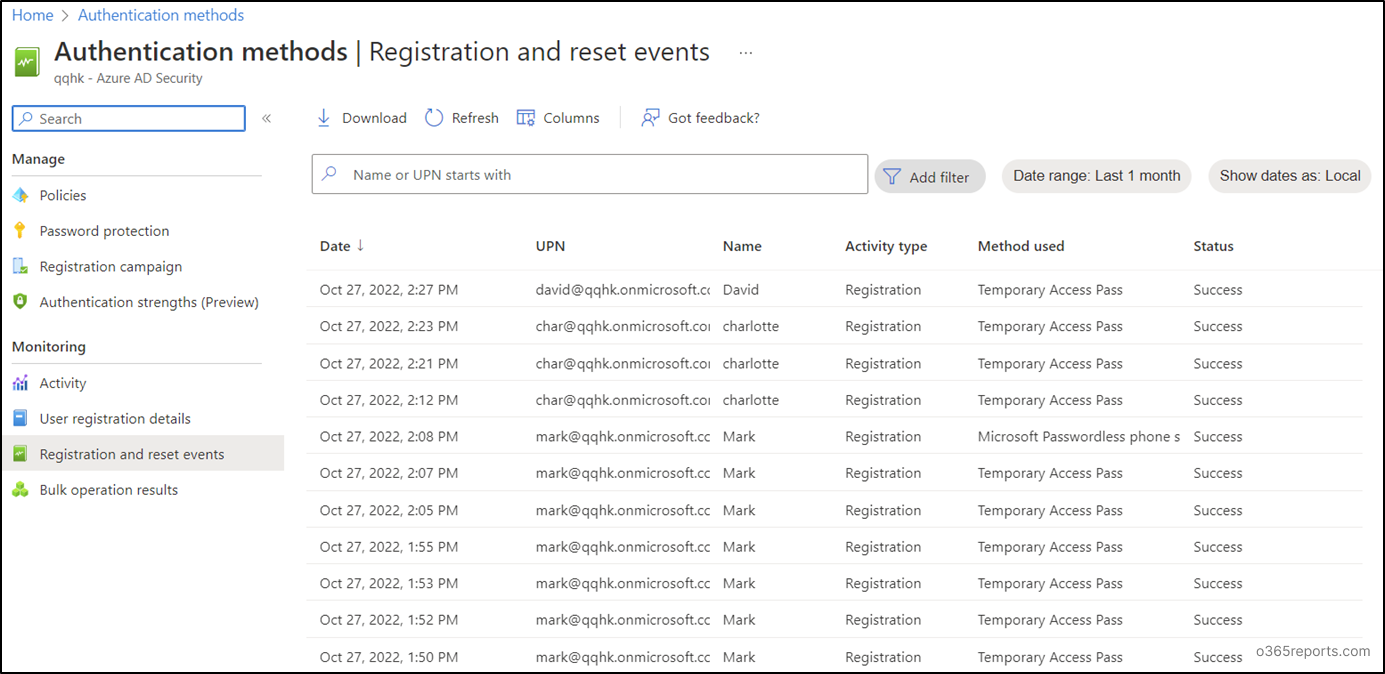
Task: Open Authentication methods breadcrumb link
Action: tap(160, 14)
